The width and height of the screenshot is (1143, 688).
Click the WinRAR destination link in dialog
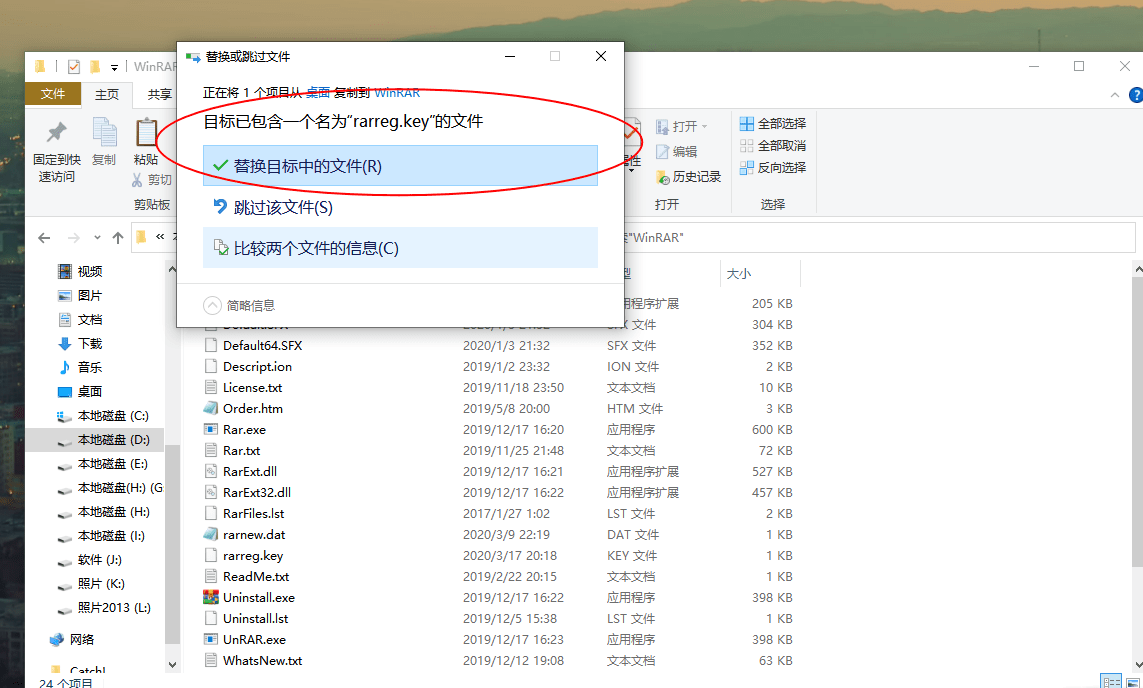click(x=397, y=93)
